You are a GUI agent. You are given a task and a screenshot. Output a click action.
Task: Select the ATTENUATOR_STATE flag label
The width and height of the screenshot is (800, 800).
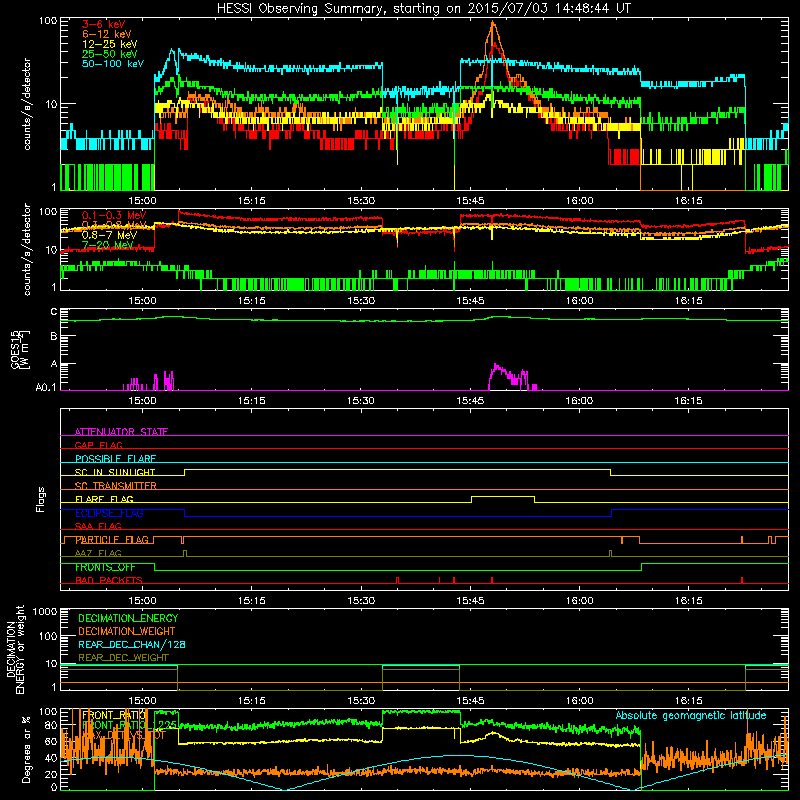[x=121, y=432]
